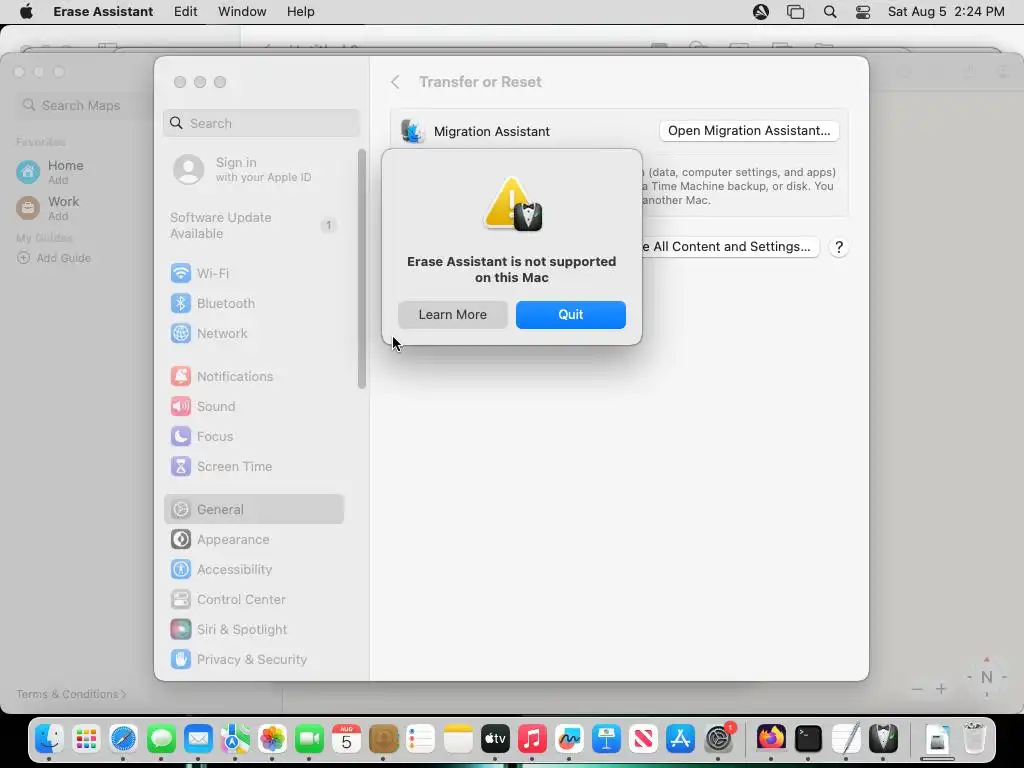Click Erase All Content and Settings button

(x=730, y=247)
